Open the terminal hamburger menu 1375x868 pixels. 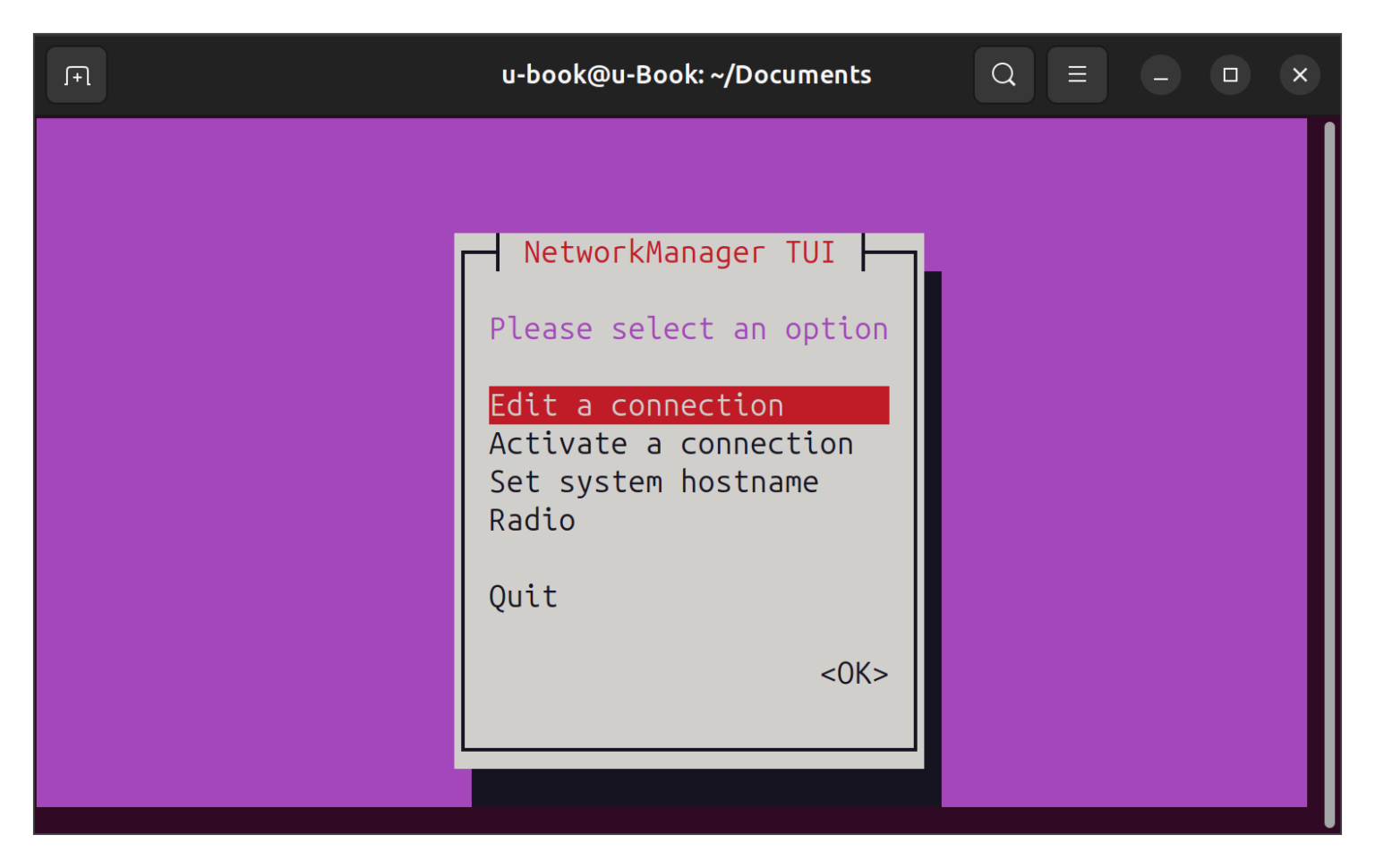[x=1077, y=75]
